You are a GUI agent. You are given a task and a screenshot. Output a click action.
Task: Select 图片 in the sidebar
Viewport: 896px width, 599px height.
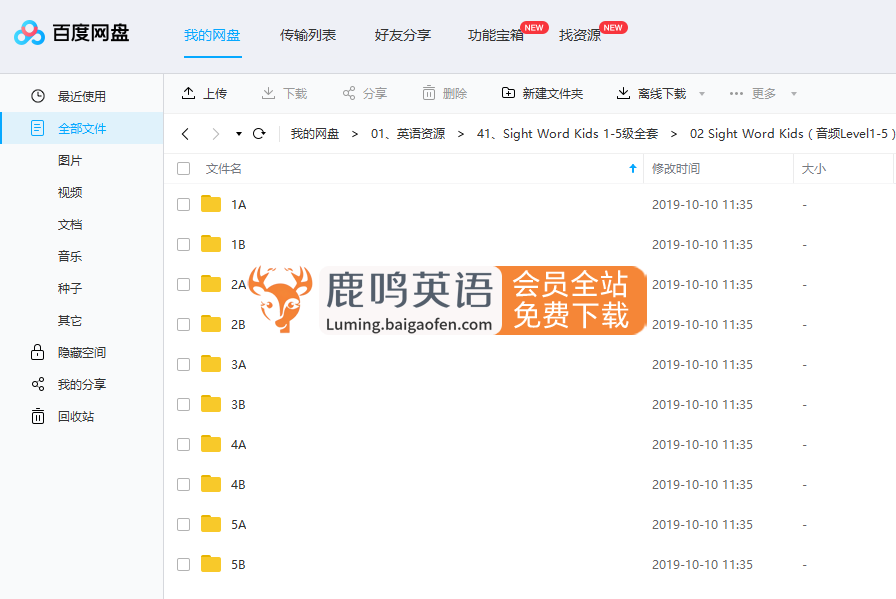click(70, 161)
